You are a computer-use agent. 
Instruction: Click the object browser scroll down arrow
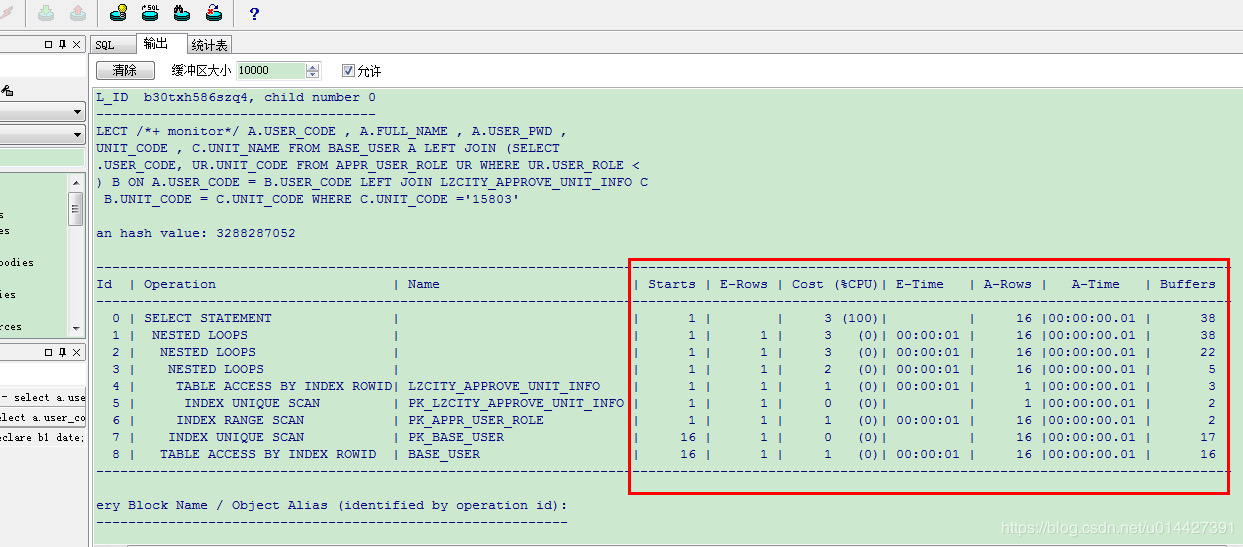(x=76, y=327)
